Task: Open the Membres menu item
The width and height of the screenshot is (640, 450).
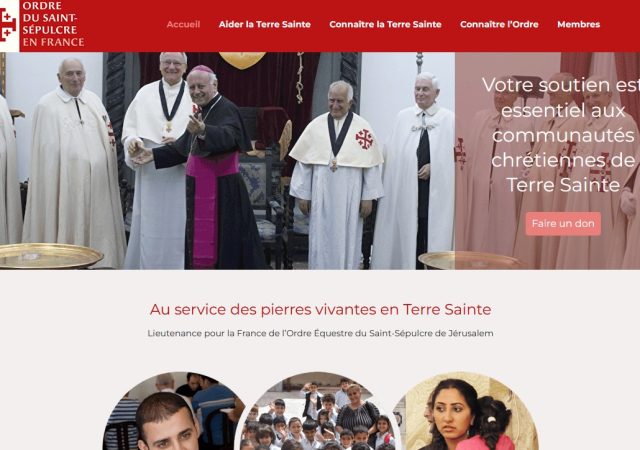Action: 578,25
